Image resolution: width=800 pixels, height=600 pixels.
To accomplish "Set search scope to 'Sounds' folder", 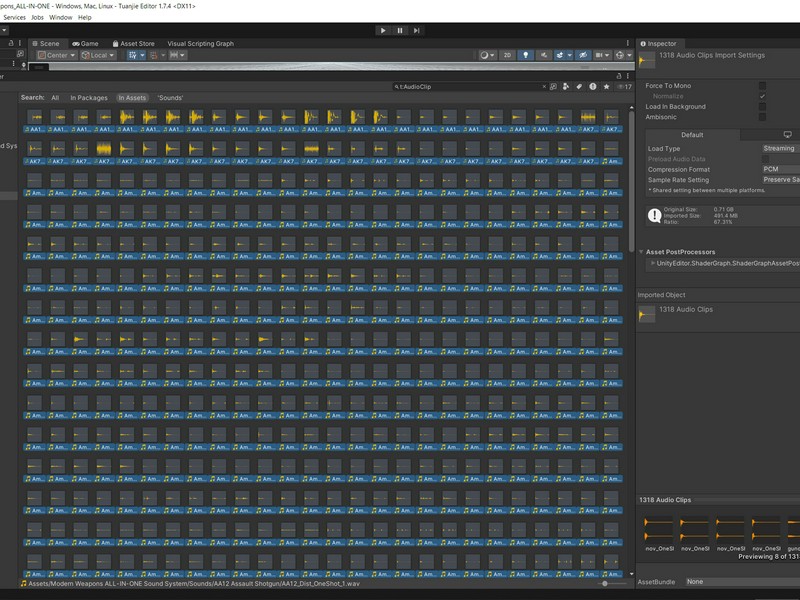I will (170, 97).
